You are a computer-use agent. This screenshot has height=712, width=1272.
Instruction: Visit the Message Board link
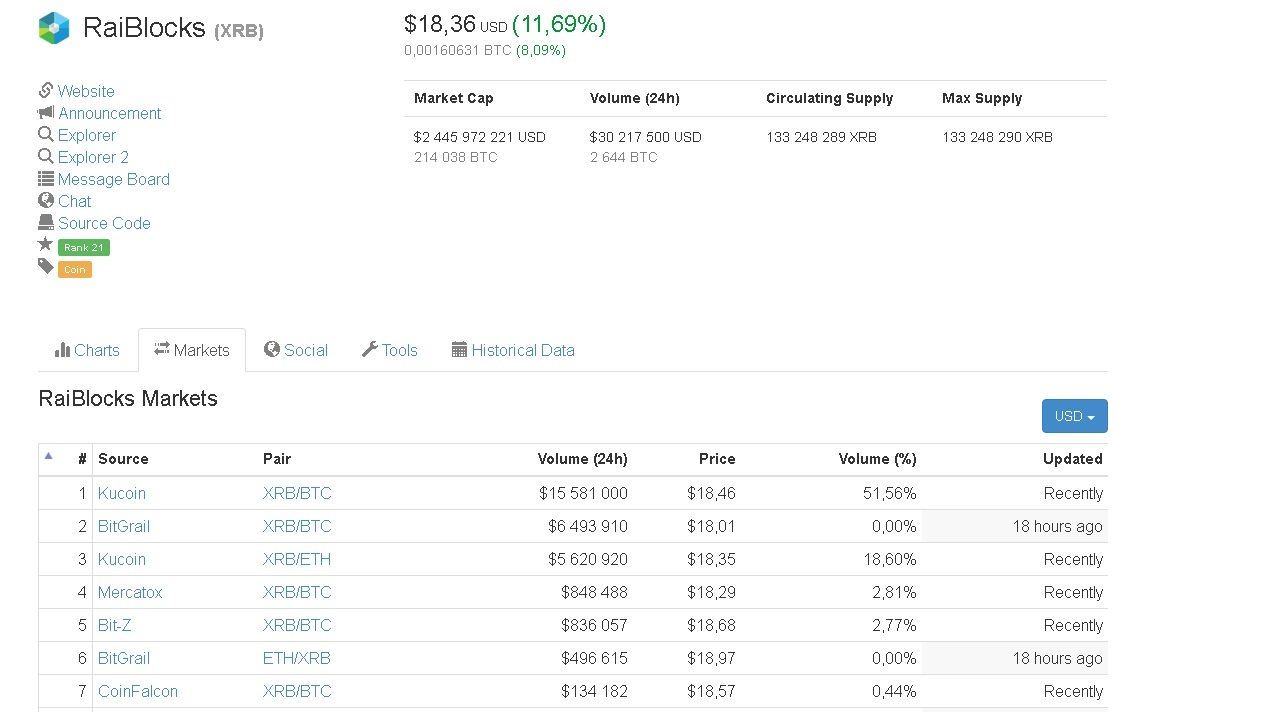(x=114, y=179)
